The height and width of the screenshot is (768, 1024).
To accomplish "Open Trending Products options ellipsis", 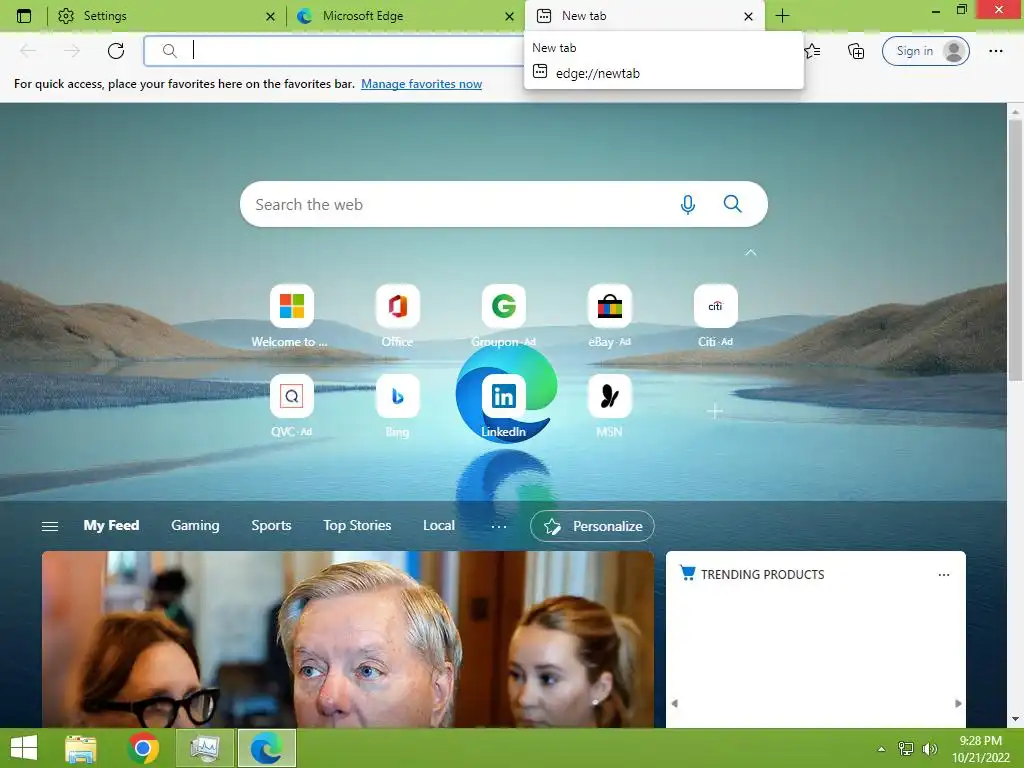I will point(944,575).
